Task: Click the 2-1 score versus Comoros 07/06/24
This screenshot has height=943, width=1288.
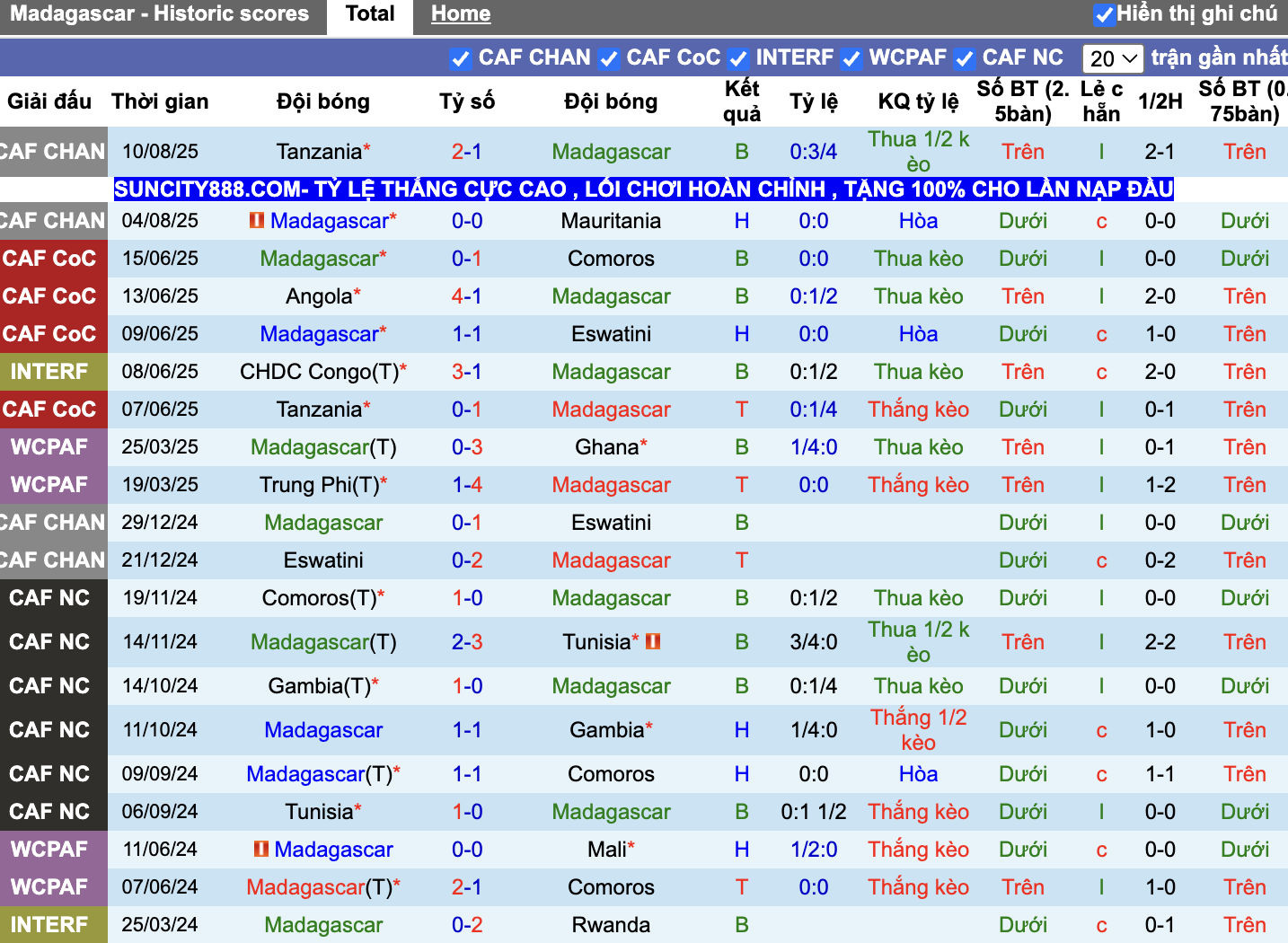Action: pyautogui.click(x=467, y=887)
